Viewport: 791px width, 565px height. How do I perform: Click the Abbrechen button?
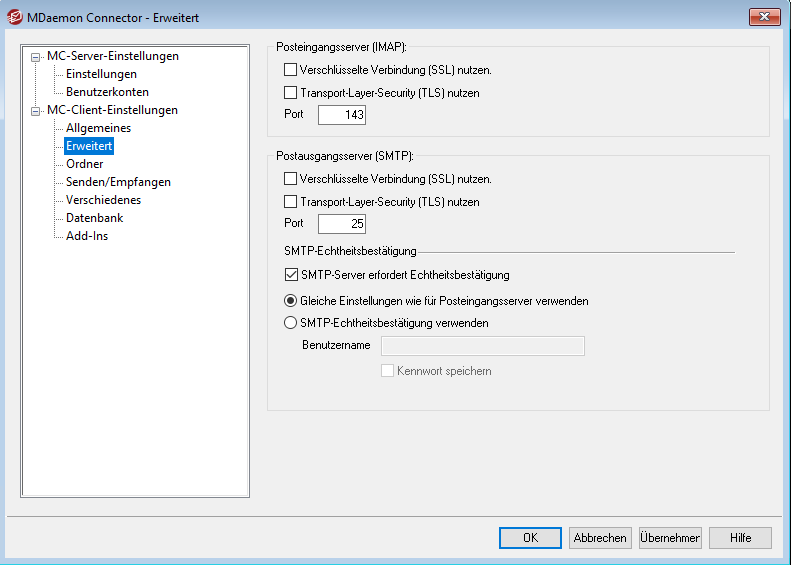click(x=600, y=538)
